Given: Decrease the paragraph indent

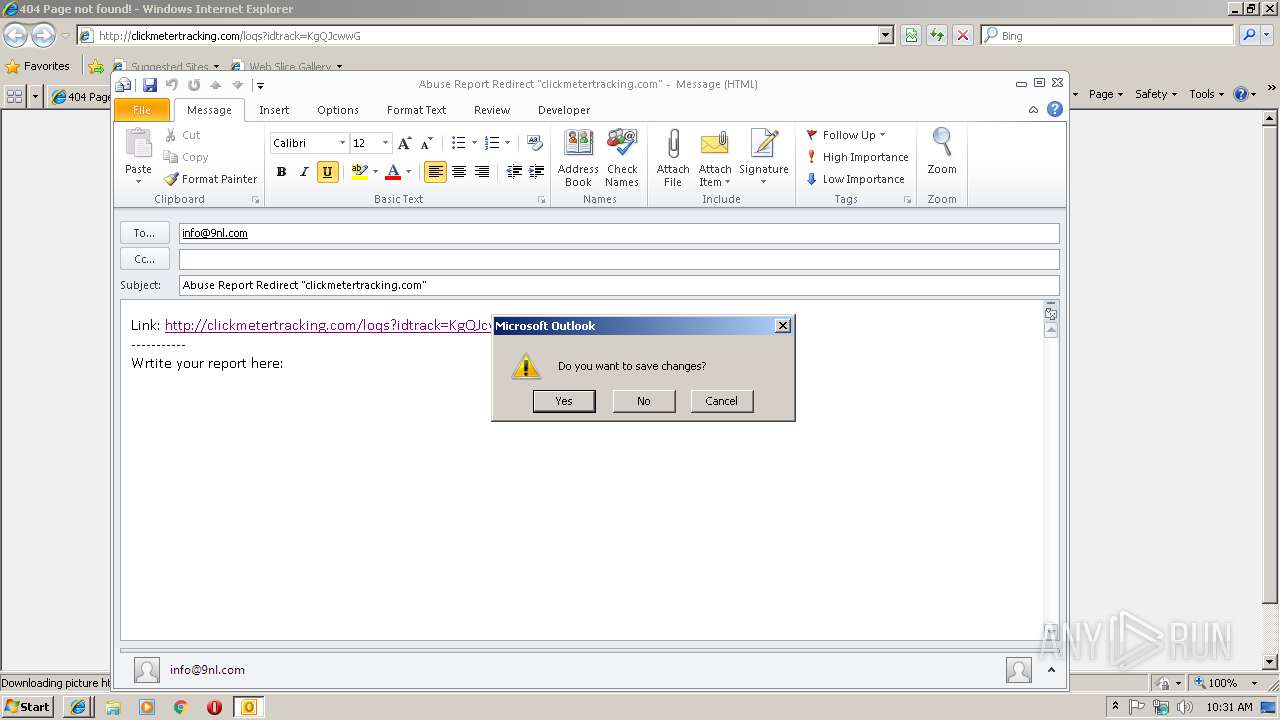Looking at the screenshot, I should [514, 172].
